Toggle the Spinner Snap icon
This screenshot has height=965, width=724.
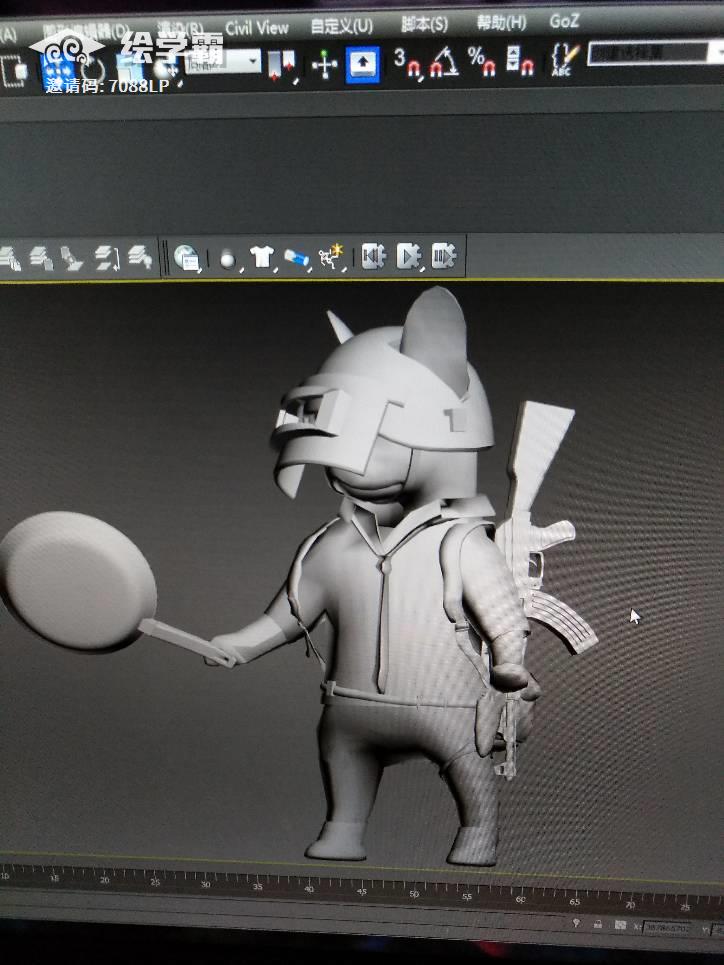pyautogui.click(x=520, y=61)
